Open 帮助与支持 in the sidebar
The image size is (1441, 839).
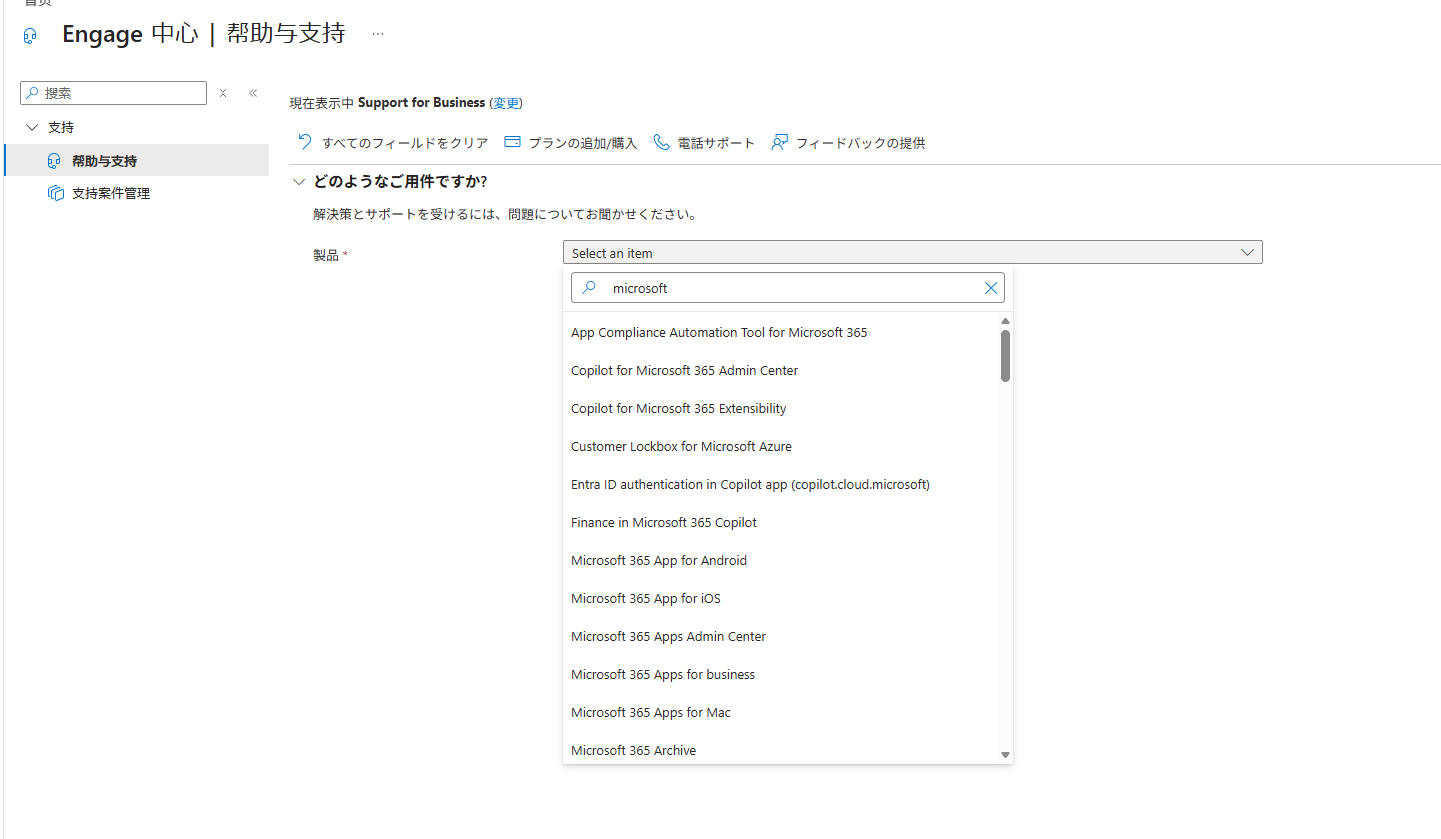136,161
